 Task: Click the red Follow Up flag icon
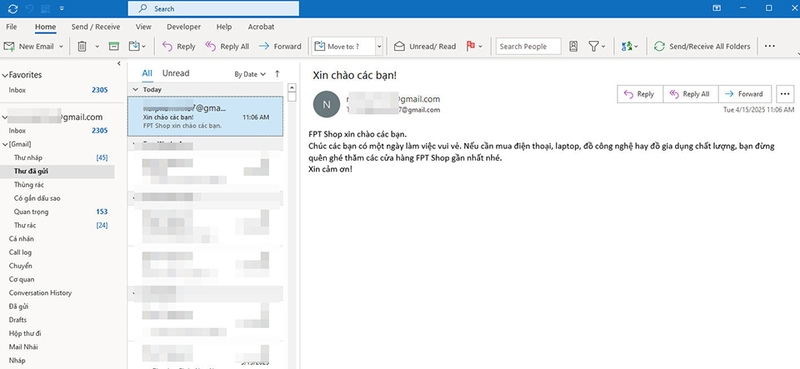click(470, 46)
